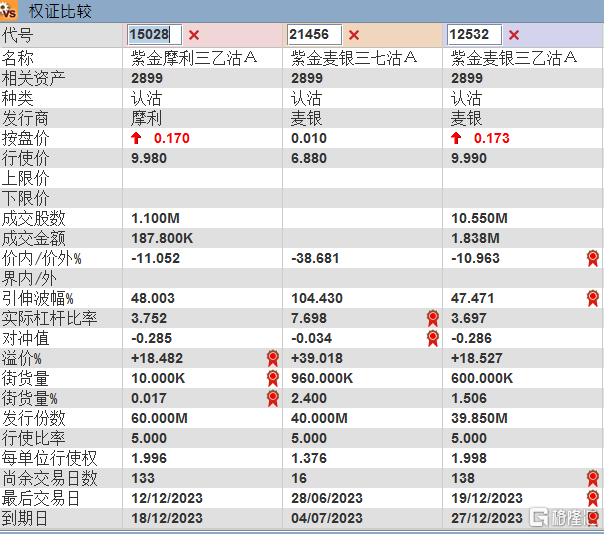Click the strike price 9.980
Screen dimensions: 604x534
tap(149, 158)
